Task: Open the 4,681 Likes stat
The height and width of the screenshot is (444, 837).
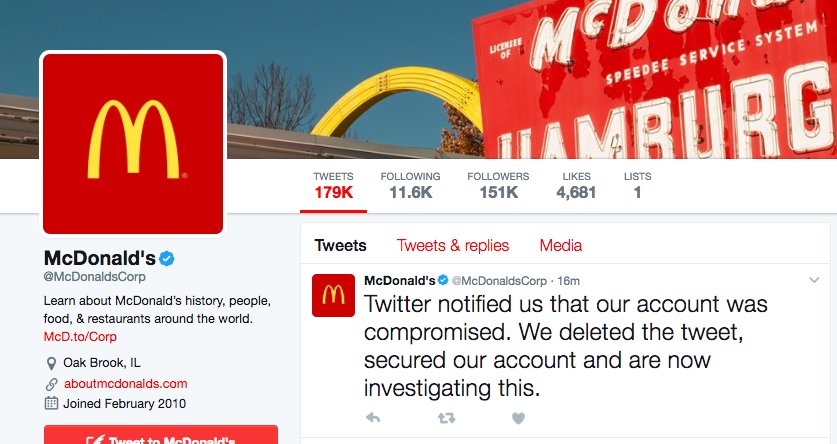Action: [576, 186]
